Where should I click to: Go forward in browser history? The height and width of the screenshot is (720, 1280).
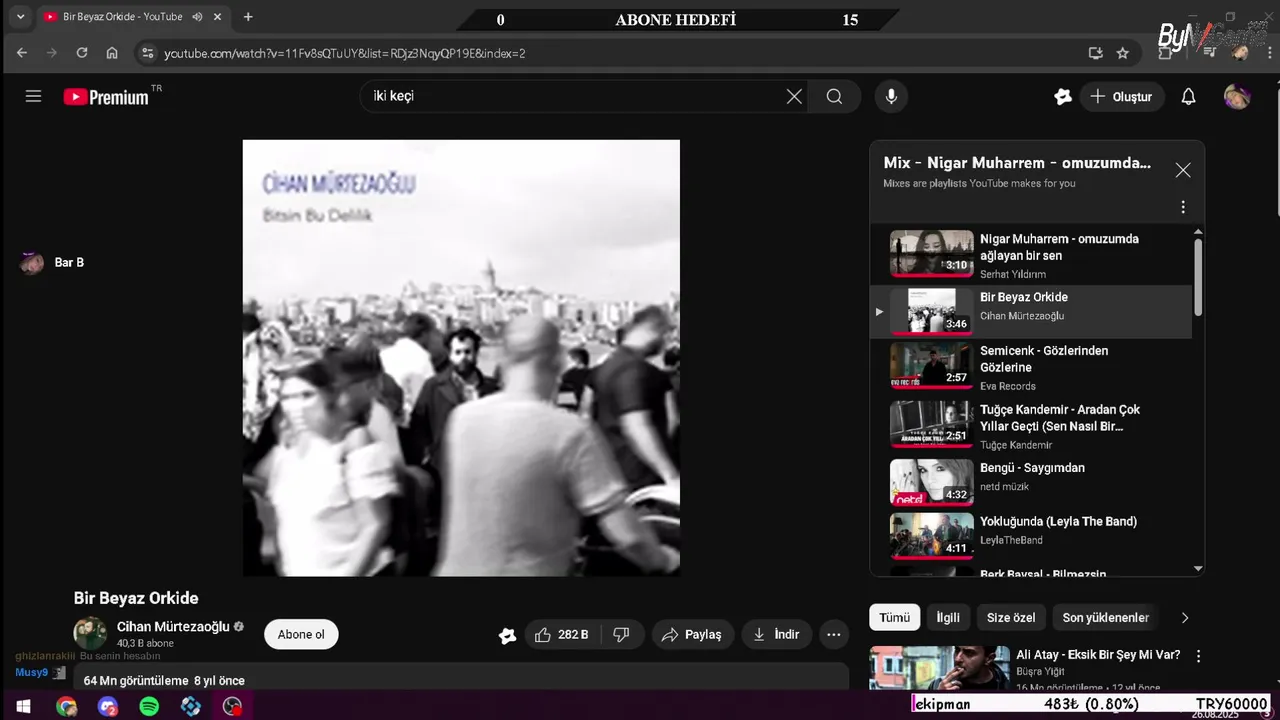pyautogui.click(x=52, y=53)
